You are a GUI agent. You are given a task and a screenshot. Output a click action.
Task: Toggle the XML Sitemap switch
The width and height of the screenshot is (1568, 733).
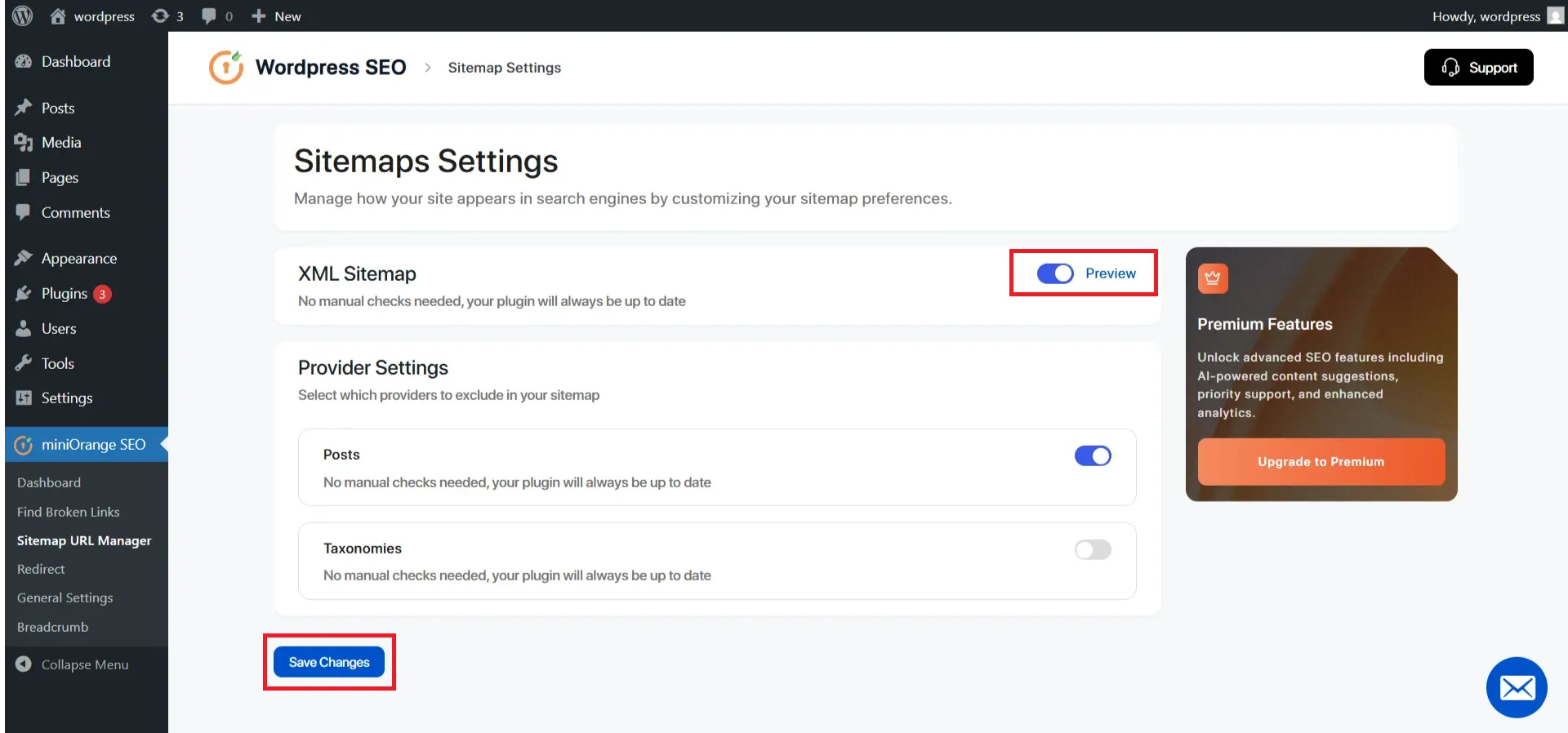[x=1055, y=273]
